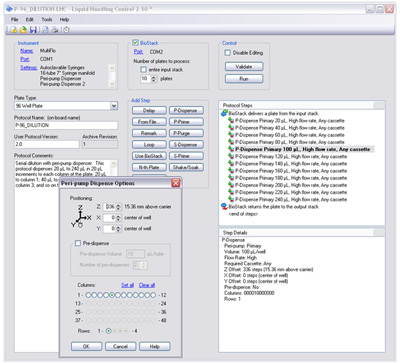Image resolution: width=400 pixels, height=363 pixels.
Task: Open the Tools menu
Action: click(x=47, y=19)
